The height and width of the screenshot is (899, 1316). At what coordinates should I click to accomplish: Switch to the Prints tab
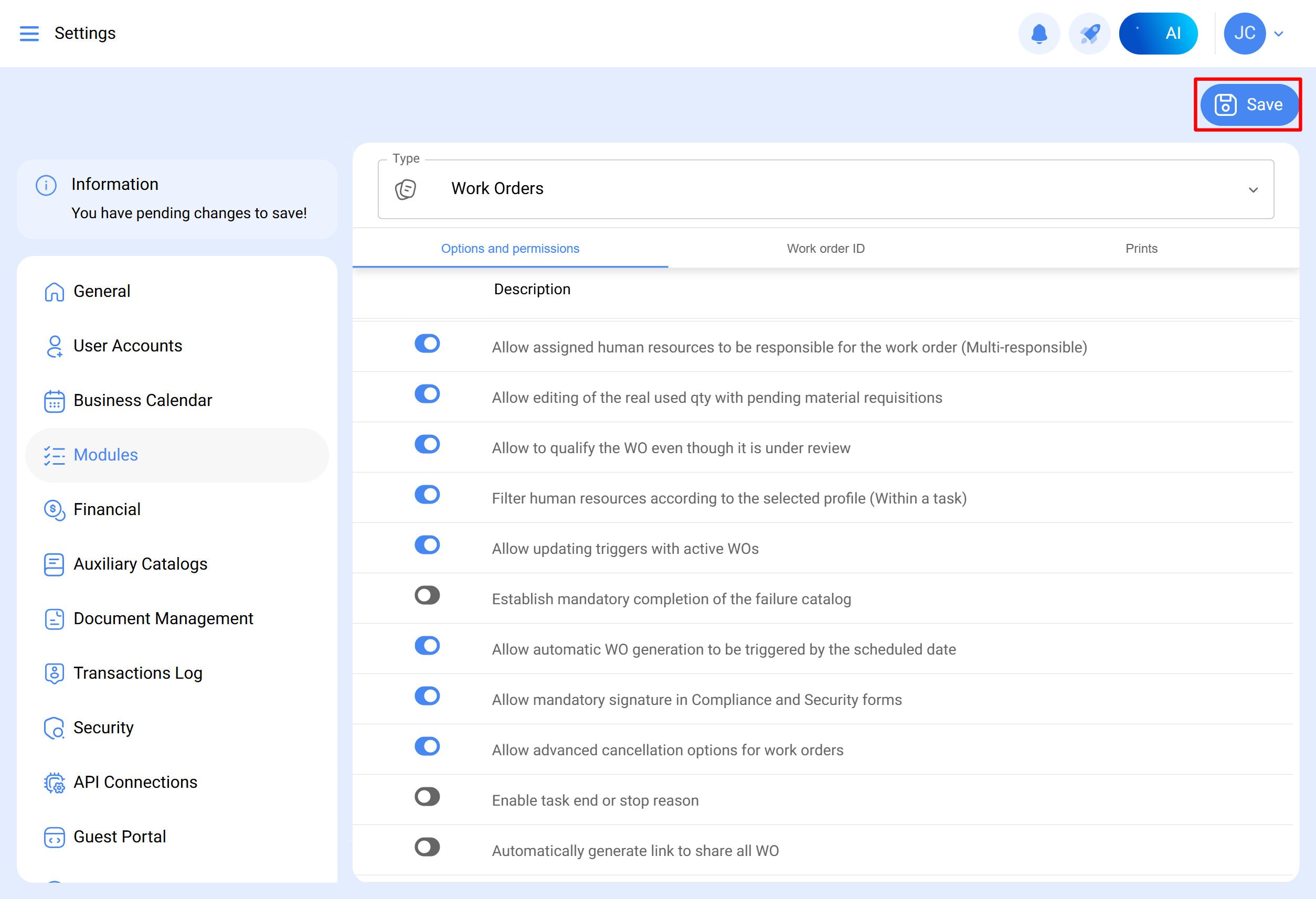(1141, 249)
